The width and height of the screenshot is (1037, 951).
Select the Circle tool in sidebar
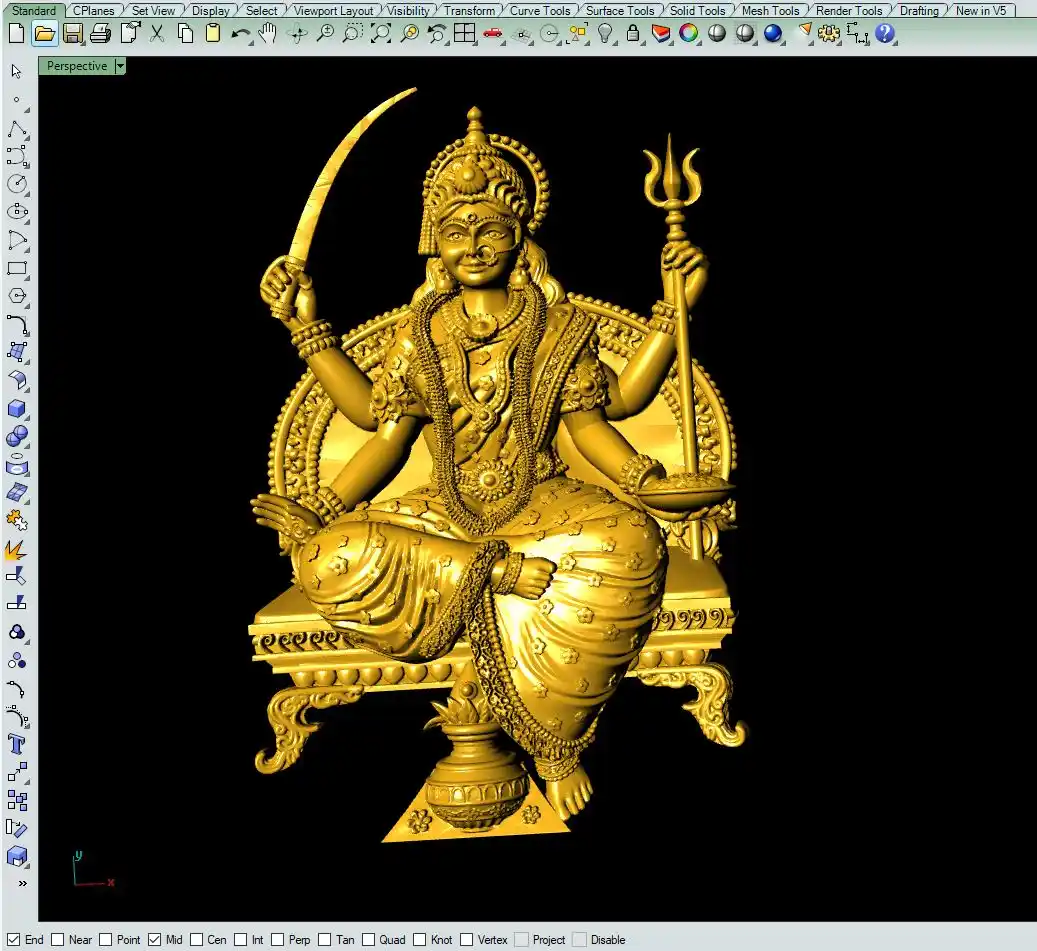click(17, 184)
